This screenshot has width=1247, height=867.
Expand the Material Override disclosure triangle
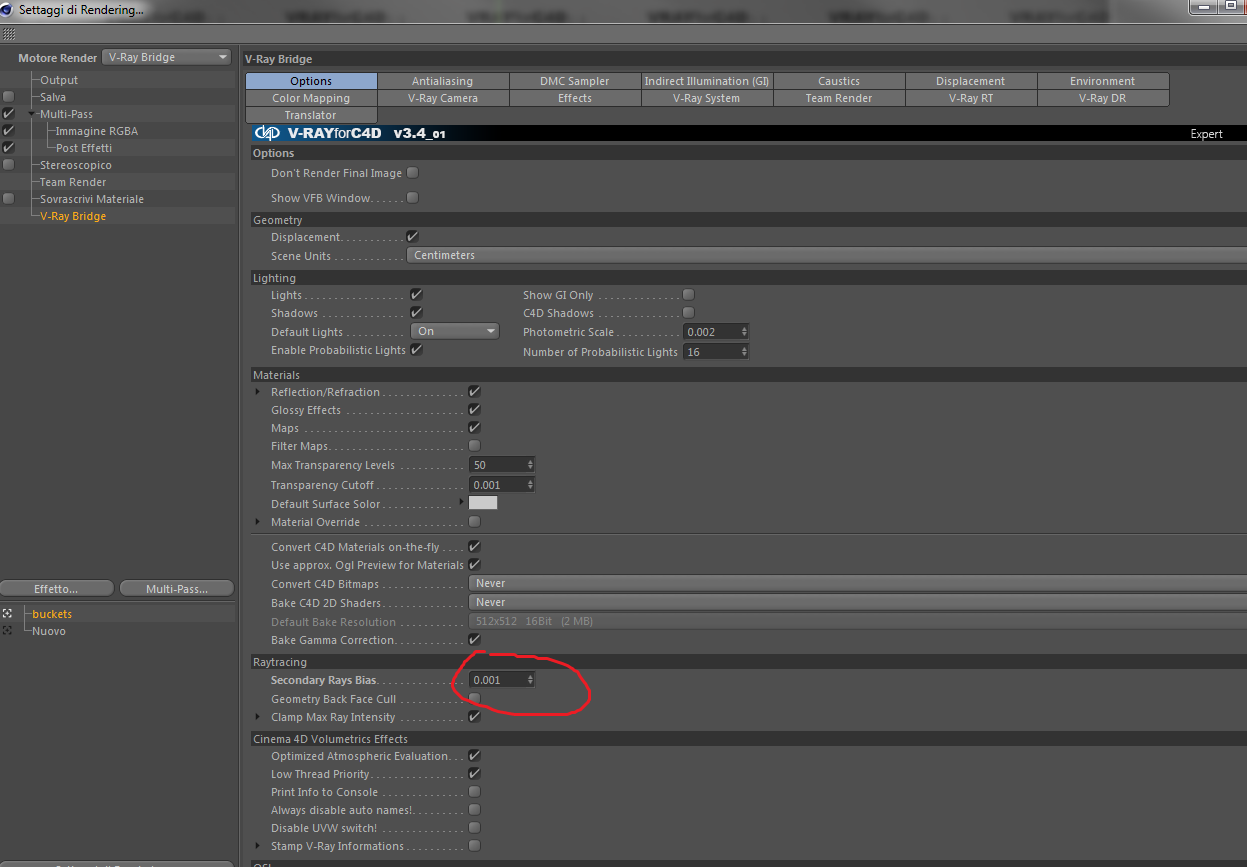(258, 522)
